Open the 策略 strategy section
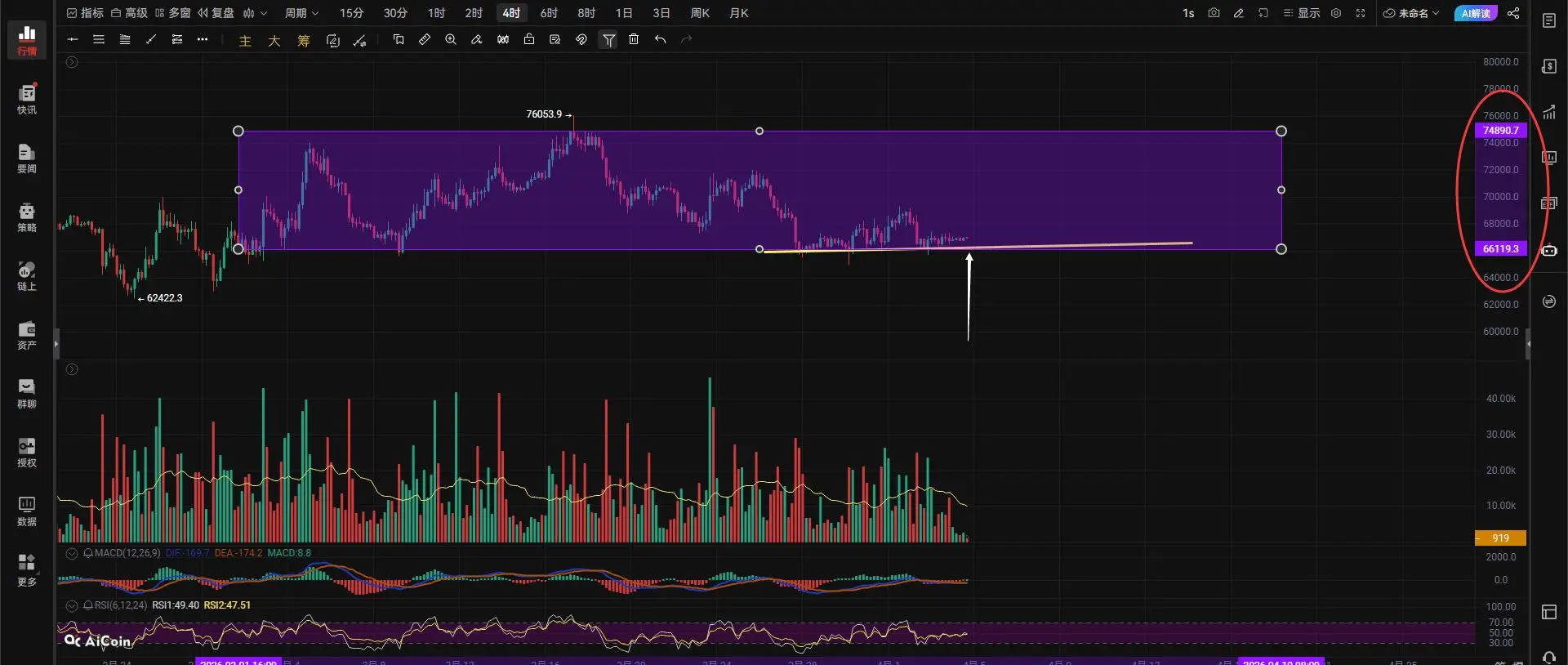Image resolution: width=1568 pixels, height=665 pixels. pyautogui.click(x=27, y=216)
